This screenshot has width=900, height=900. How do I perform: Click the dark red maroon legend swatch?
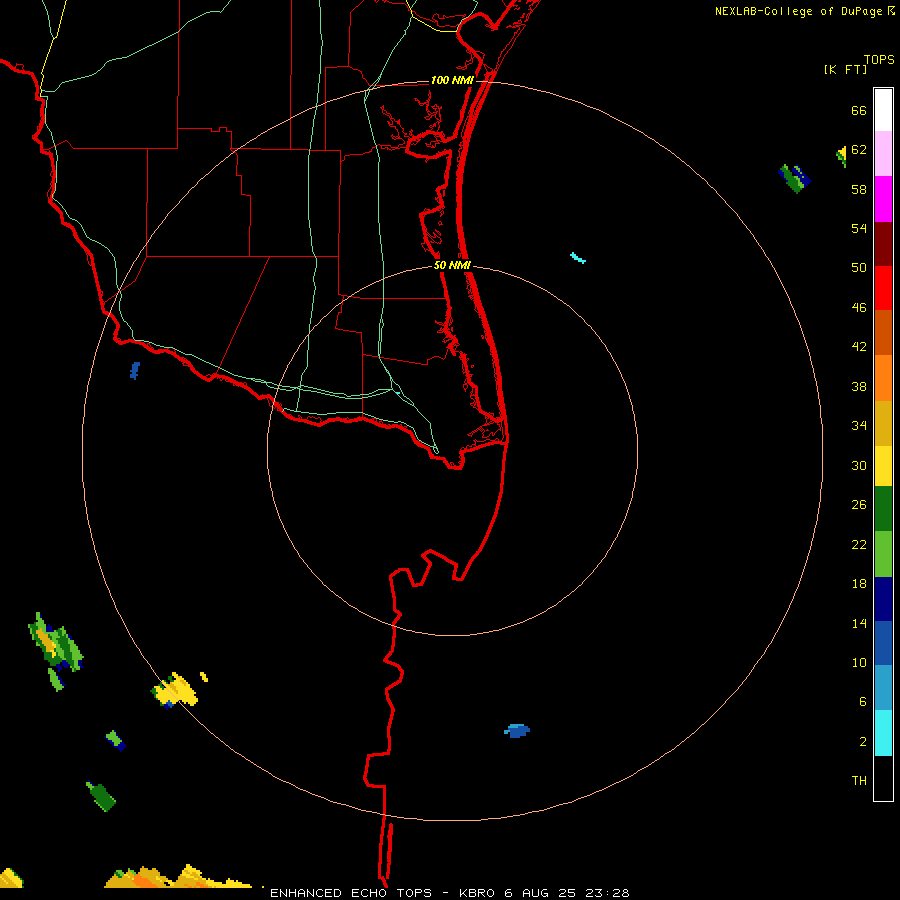(883, 243)
